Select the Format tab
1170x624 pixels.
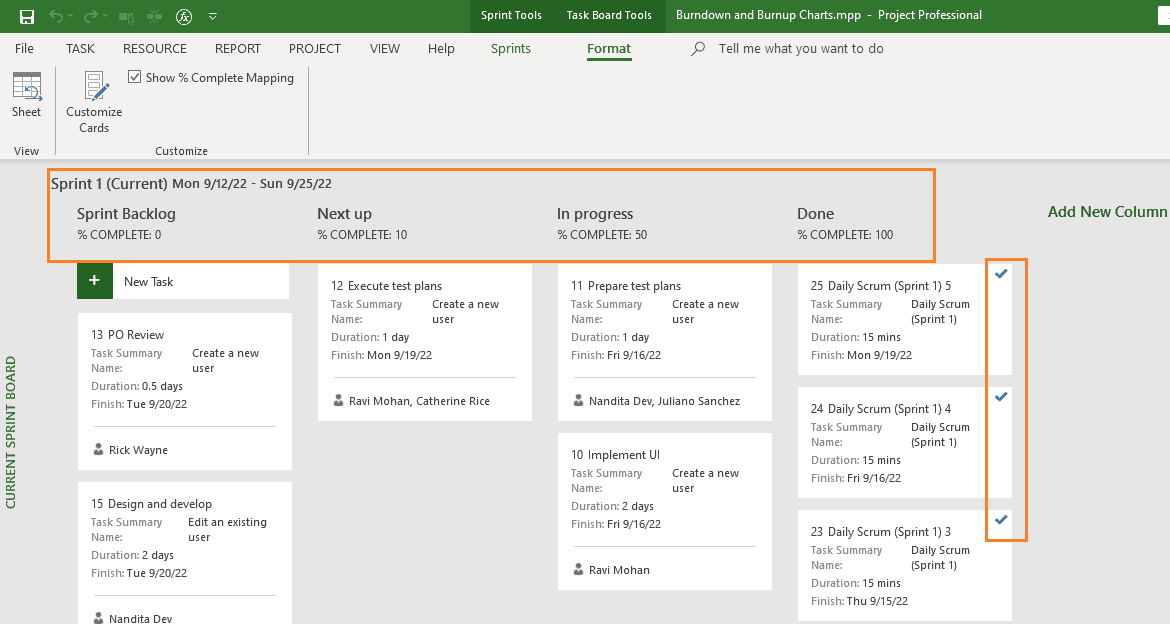[609, 49]
